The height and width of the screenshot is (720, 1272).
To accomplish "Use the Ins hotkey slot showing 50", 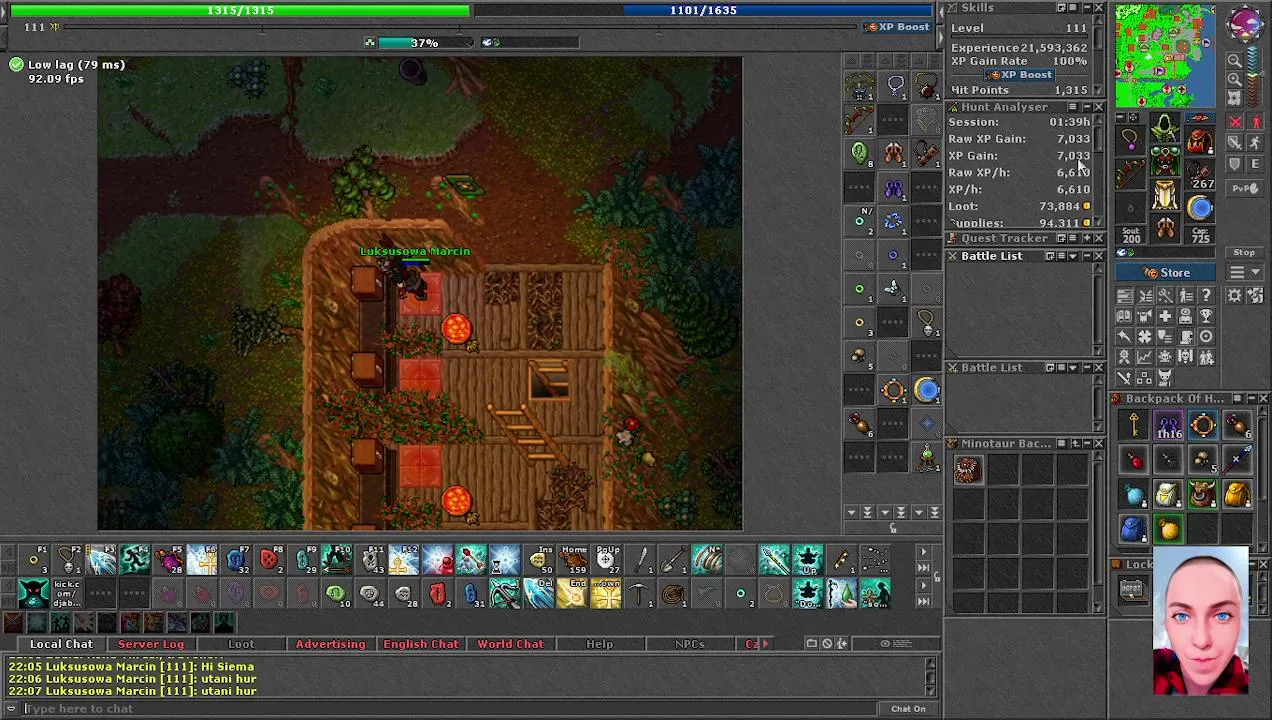I will (539, 560).
